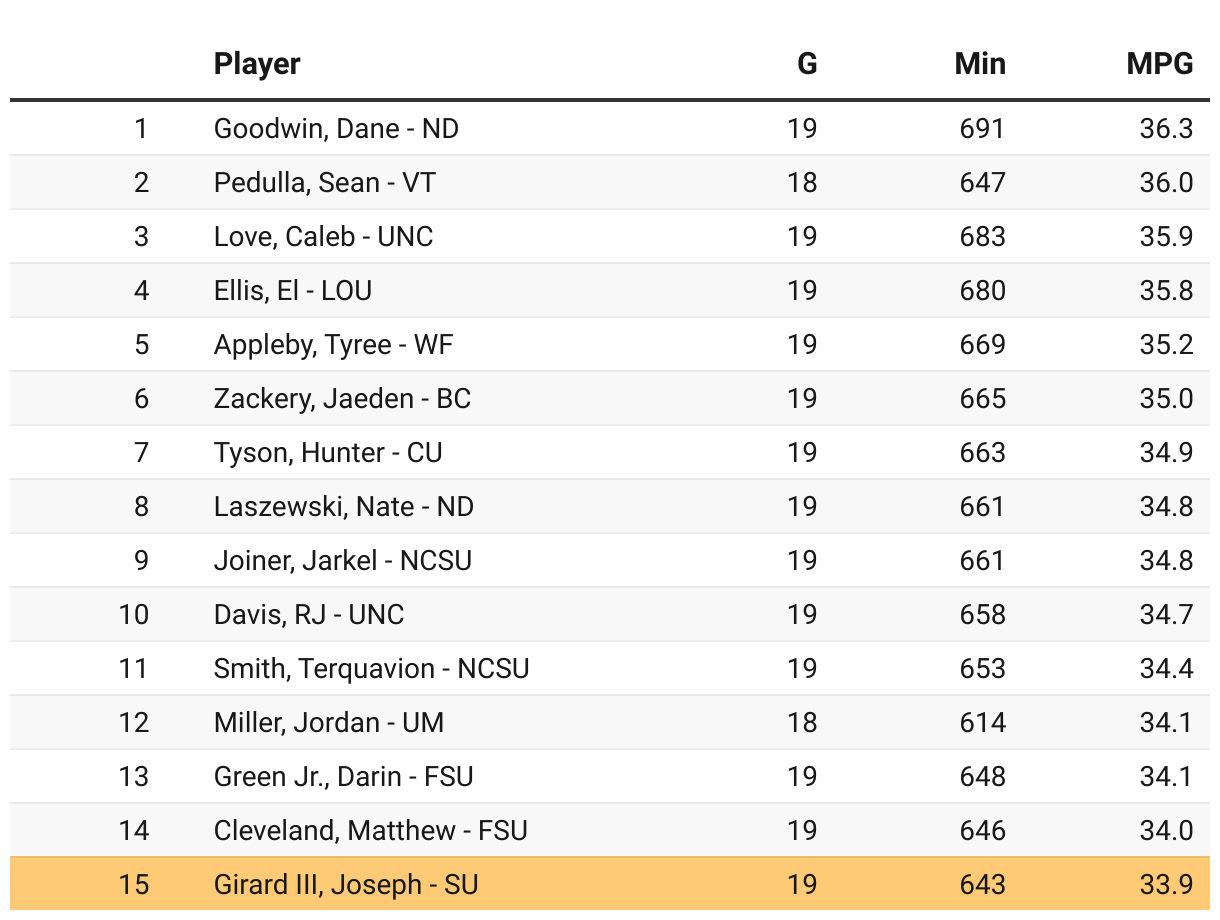Select Laszewski, Nate - ND

pyautogui.click(x=343, y=507)
